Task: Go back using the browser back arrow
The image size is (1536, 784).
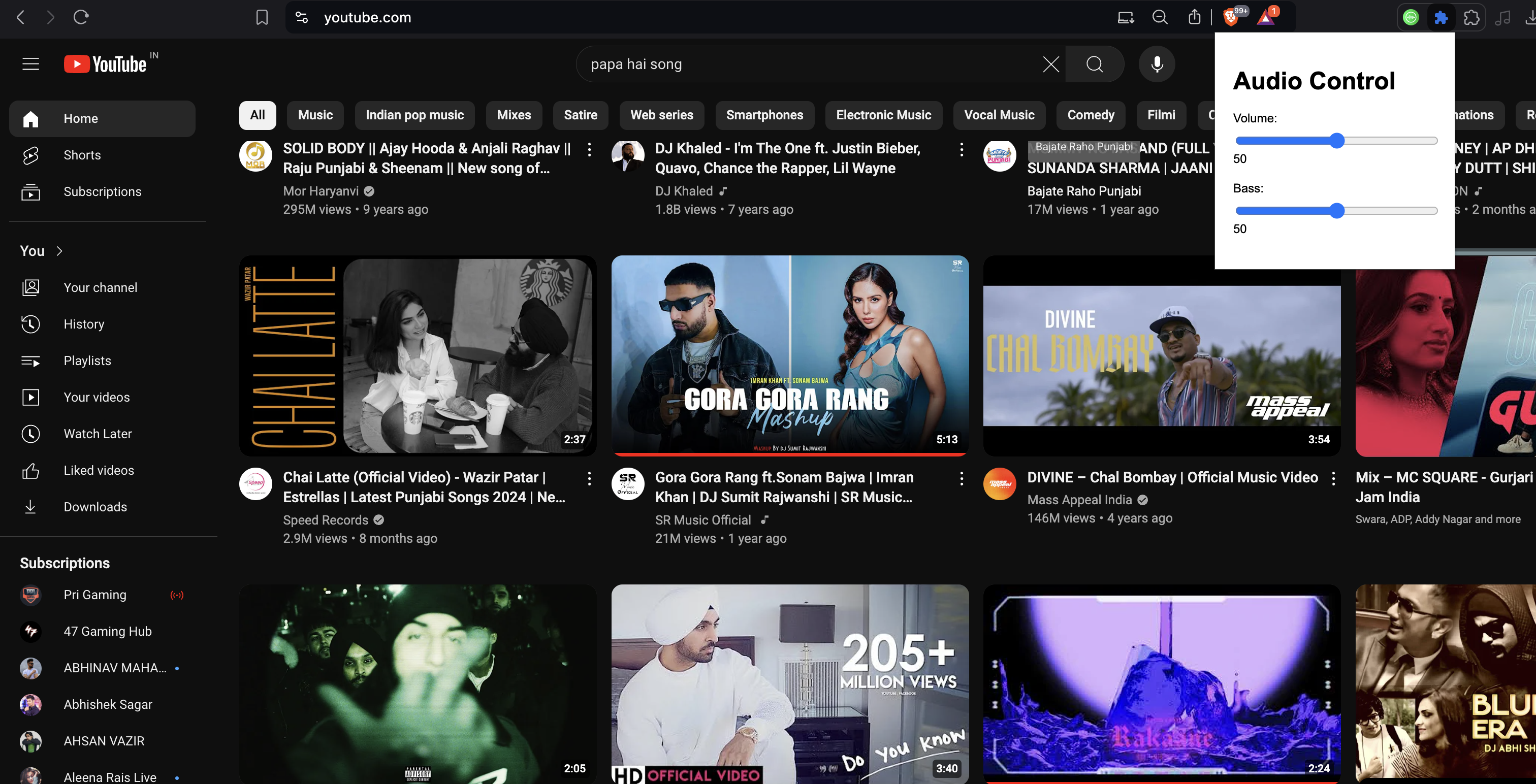Action: point(21,17)
